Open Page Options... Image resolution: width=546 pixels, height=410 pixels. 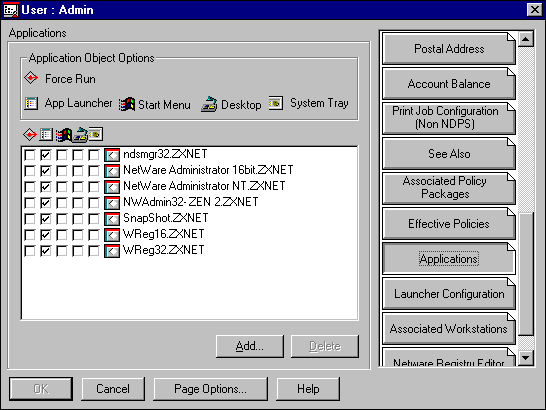(x=210, y=389)
